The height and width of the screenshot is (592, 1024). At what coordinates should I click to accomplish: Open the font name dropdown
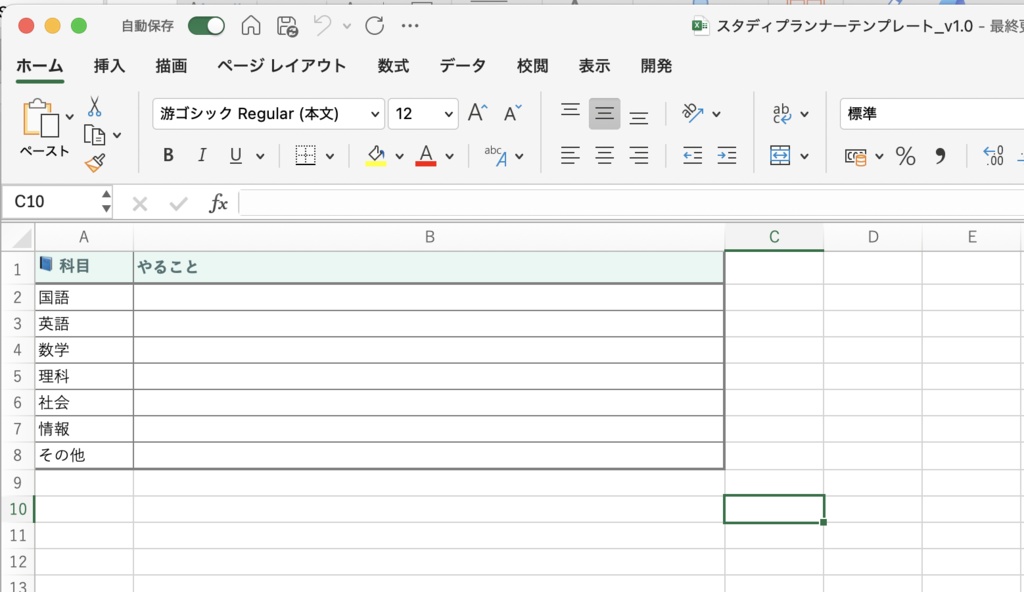click(x=377, y=113)
